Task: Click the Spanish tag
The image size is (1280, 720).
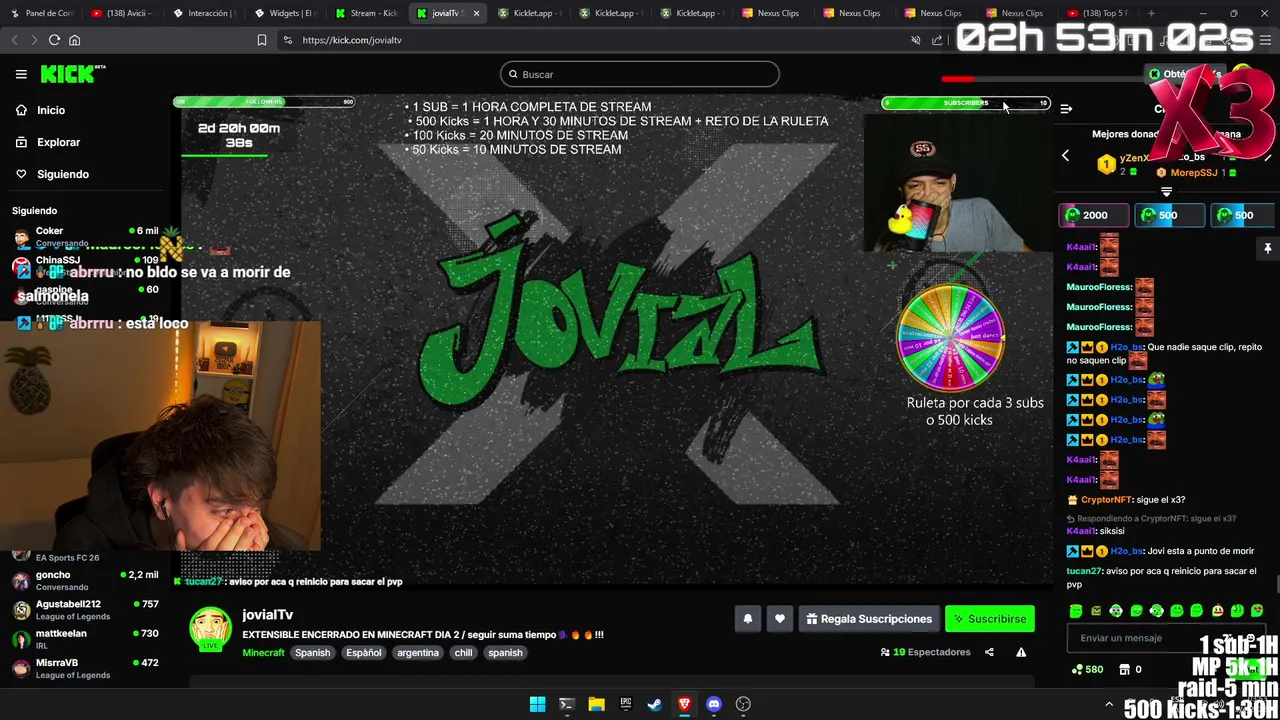Action: click(x=312, y=652)
